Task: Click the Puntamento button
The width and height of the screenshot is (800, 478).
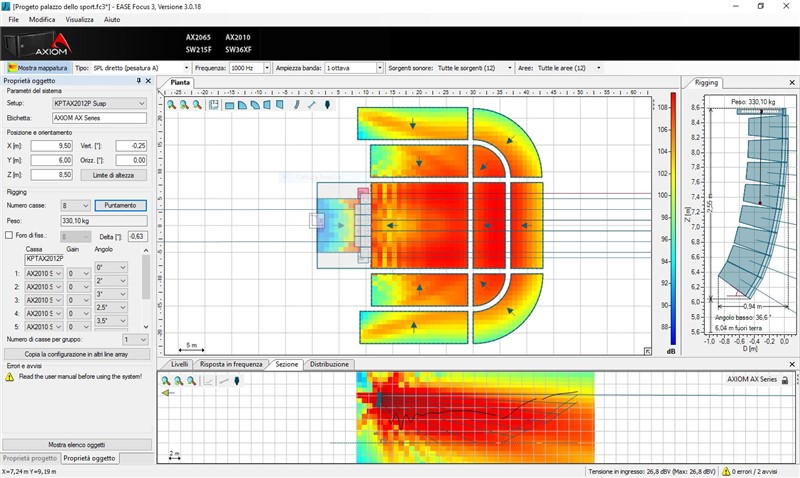Action: pyautogui.click(x=120, y=205)
